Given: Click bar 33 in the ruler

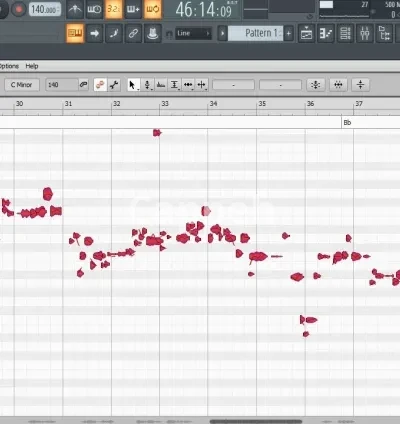Looking at the screenshot, I should pos(165,104).
